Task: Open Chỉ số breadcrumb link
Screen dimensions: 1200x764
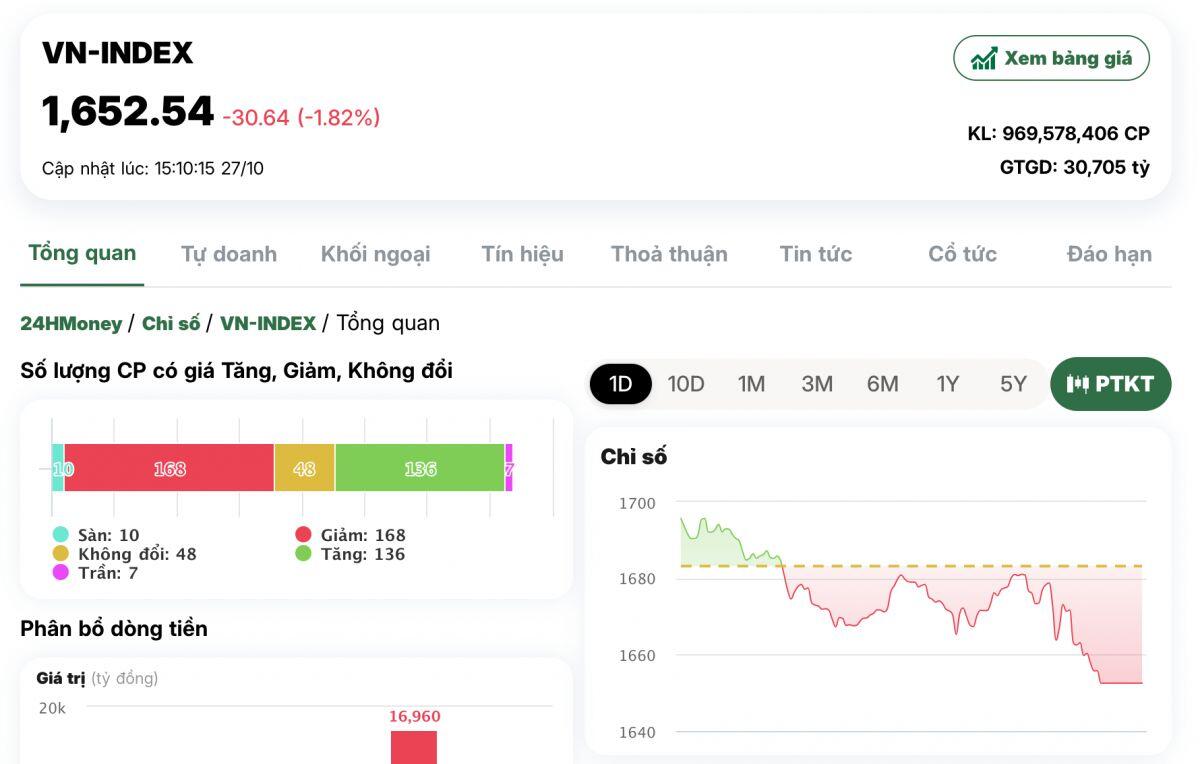Action: tap(171, 323)
